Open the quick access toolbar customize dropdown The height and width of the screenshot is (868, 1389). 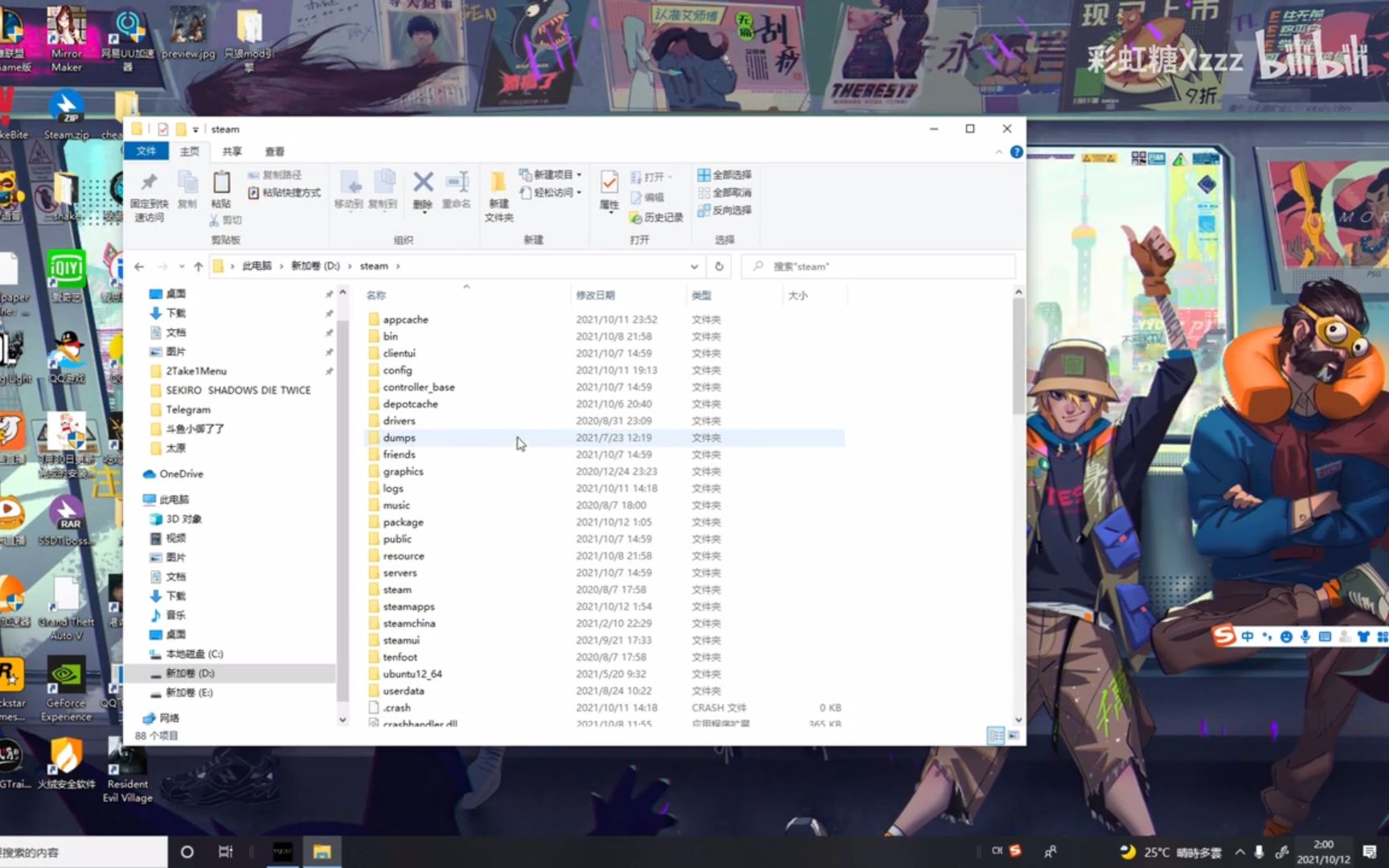195,129
